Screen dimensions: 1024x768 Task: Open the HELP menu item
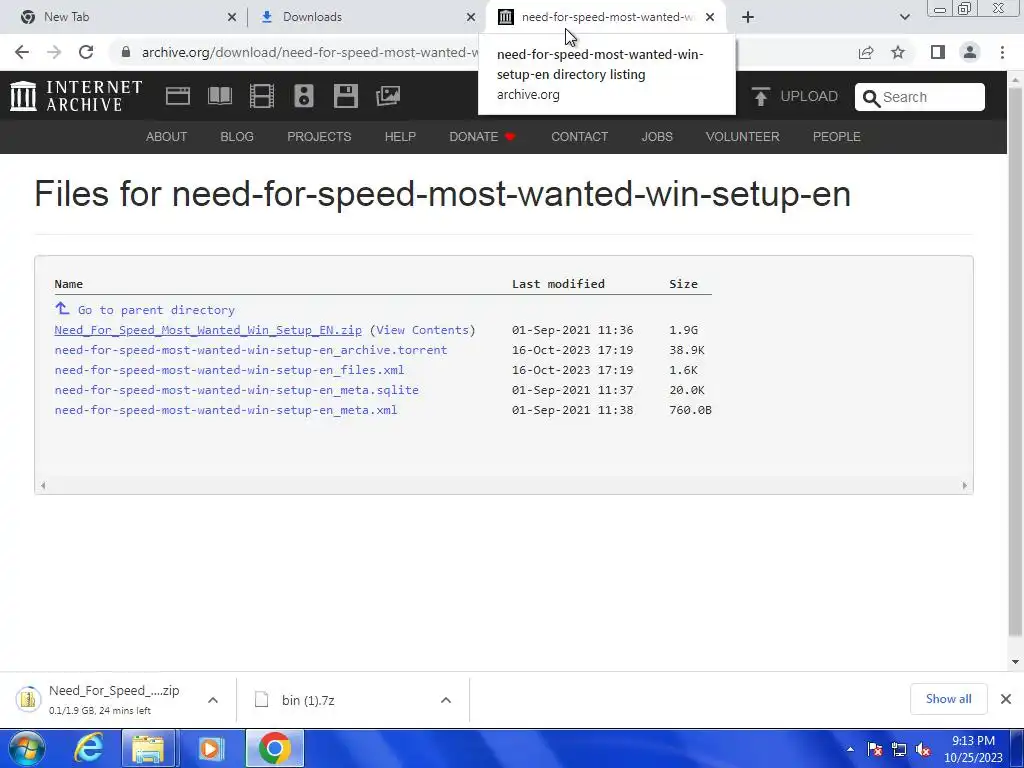(400, 136)
